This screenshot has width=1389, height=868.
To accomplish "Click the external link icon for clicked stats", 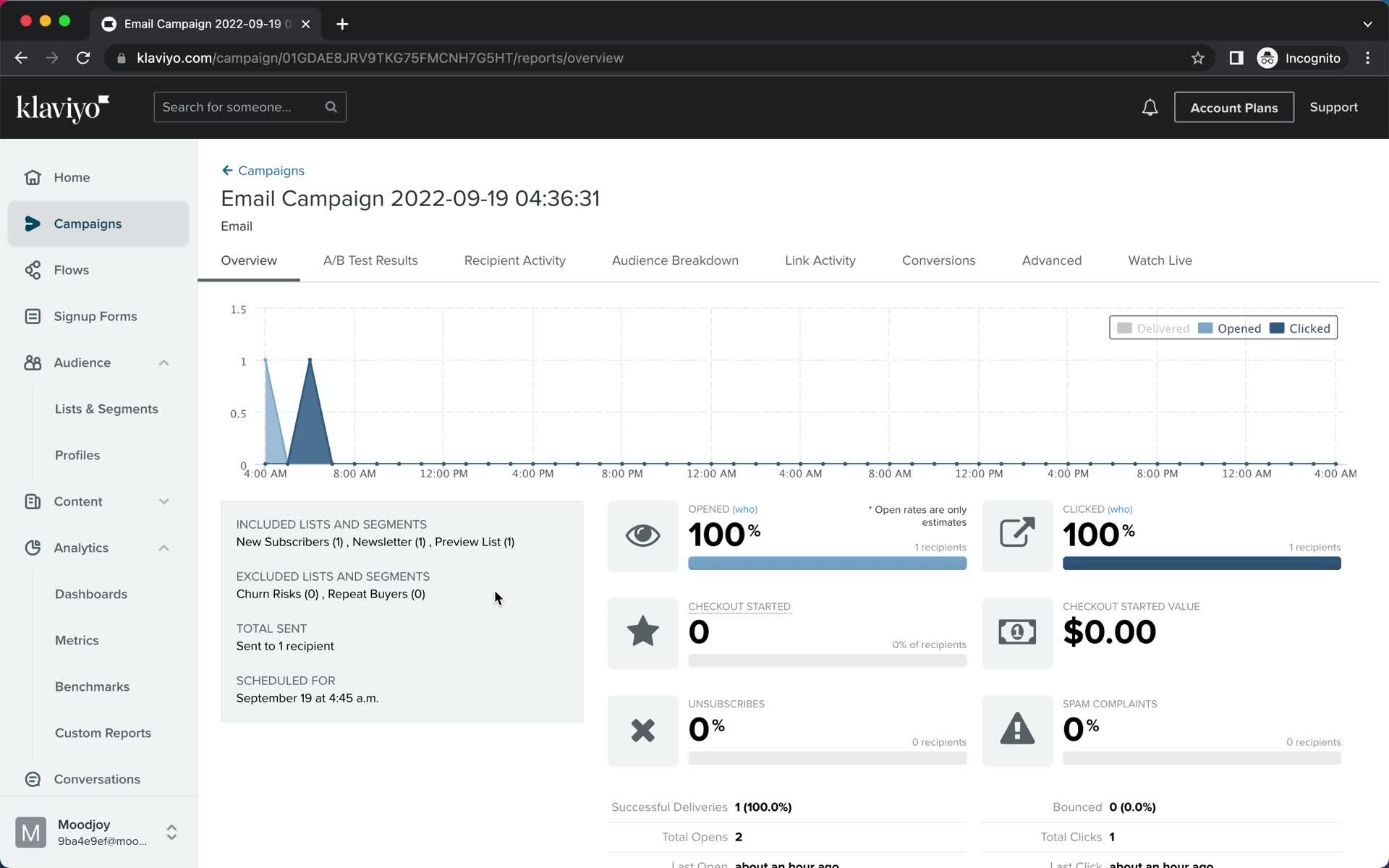I will tap(1016, 533).
